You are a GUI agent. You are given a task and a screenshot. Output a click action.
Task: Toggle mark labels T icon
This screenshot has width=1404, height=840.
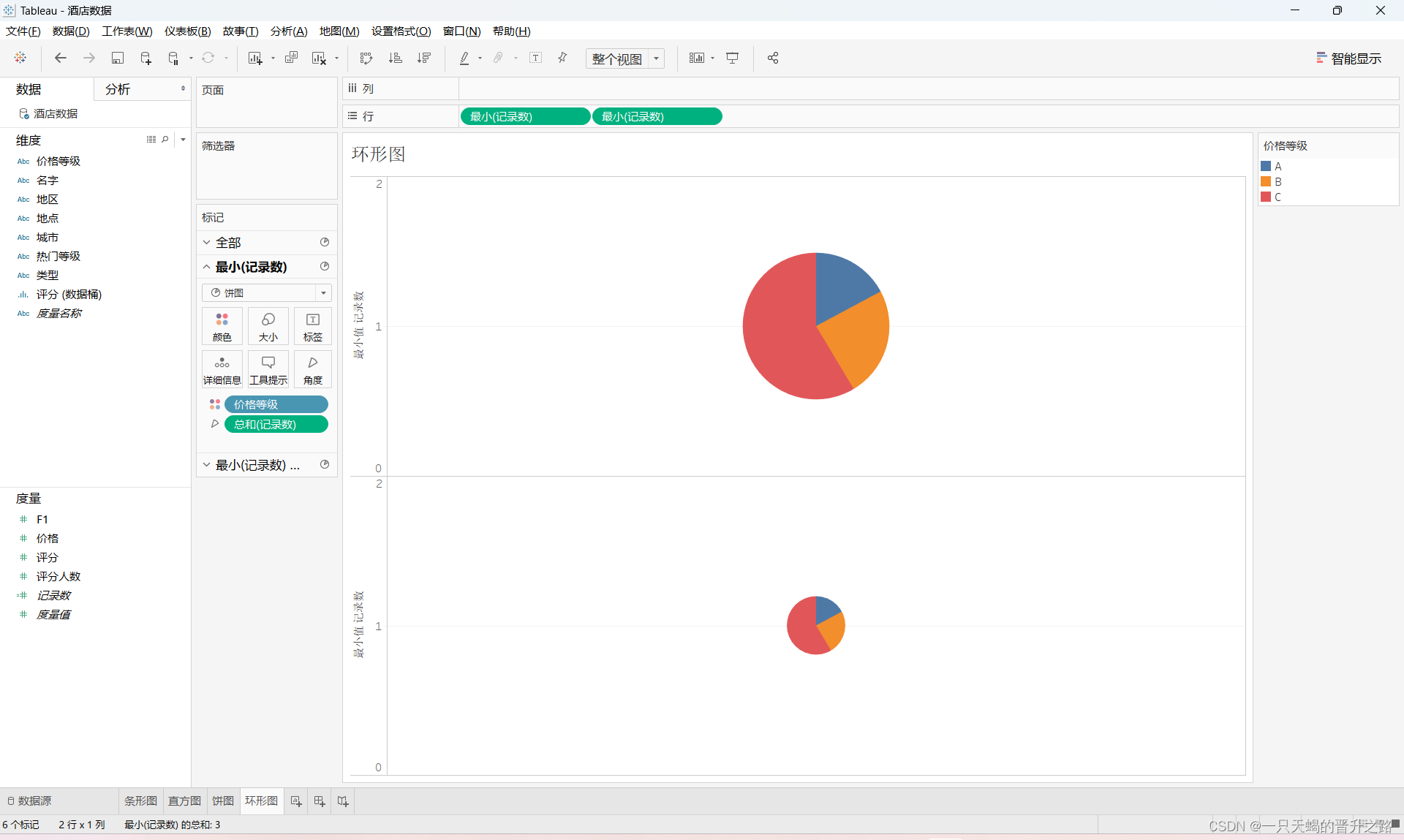click(x=536, y=58)
